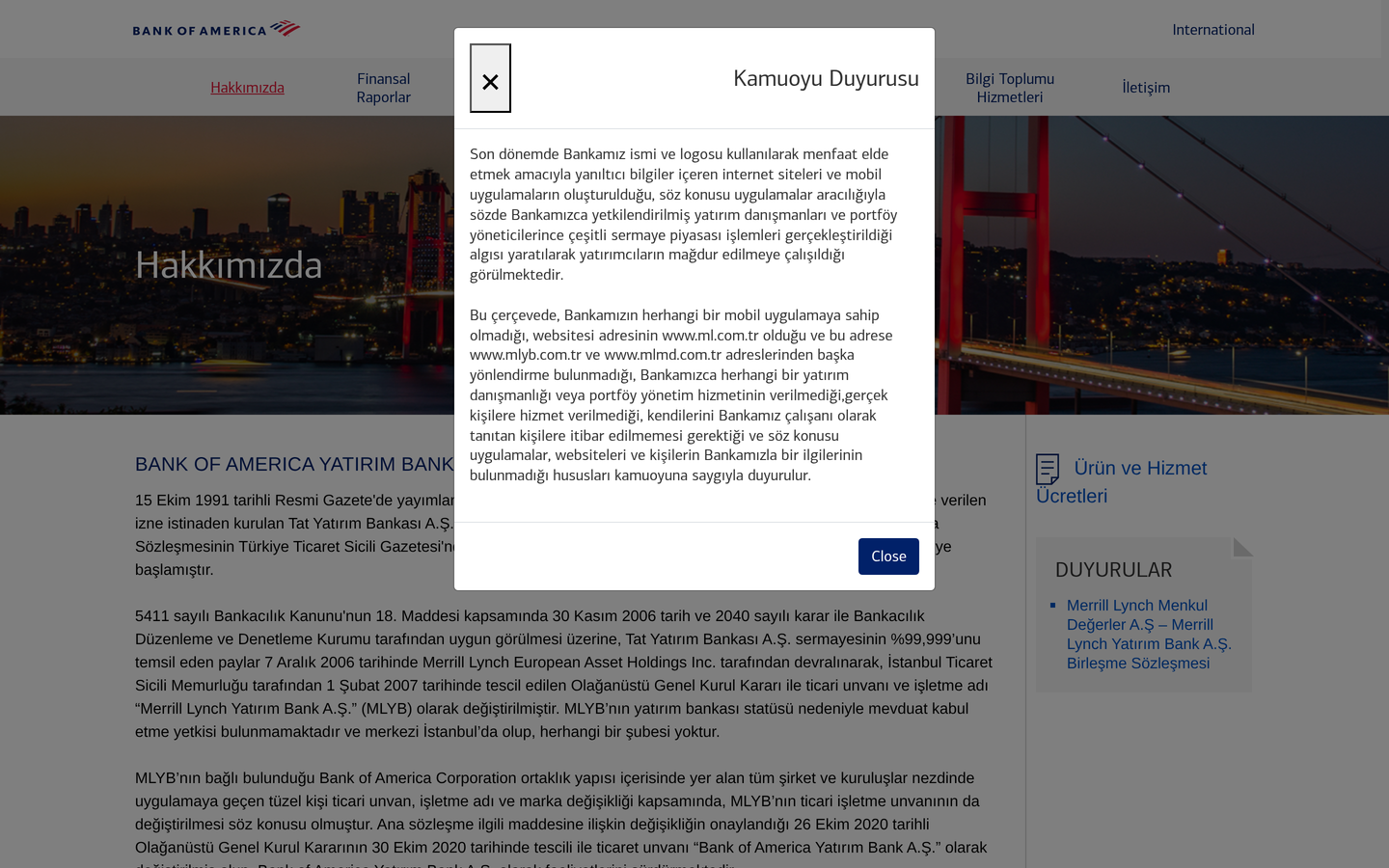The image size is (1389, 868).
Task: Open the International link
Action: point(1213,30)
